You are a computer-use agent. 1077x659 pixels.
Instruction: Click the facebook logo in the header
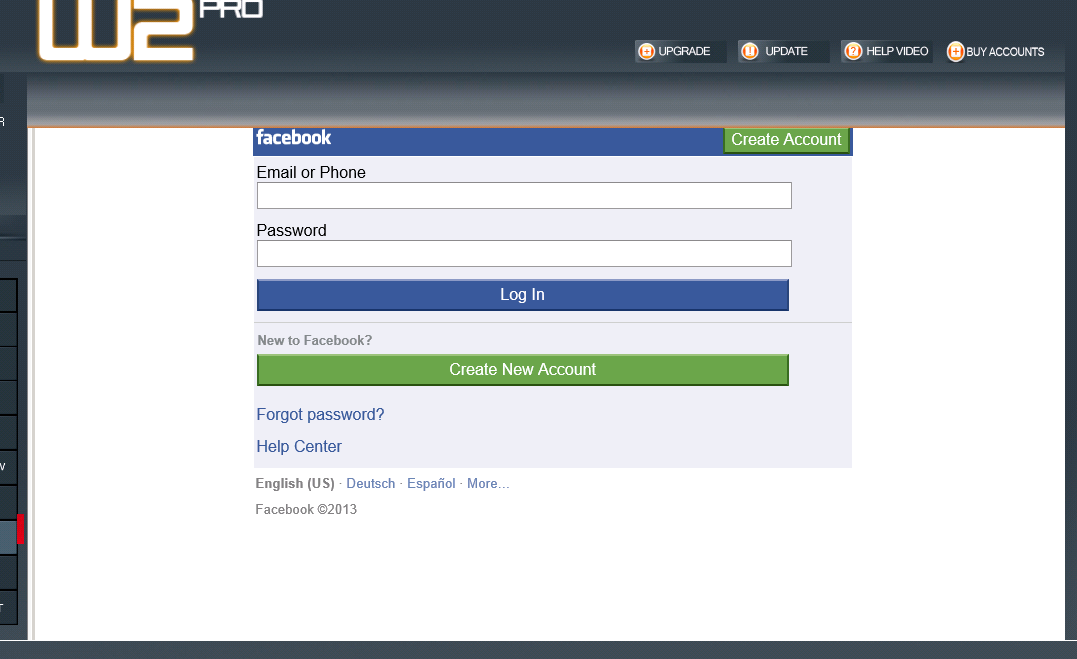(293, 138)
